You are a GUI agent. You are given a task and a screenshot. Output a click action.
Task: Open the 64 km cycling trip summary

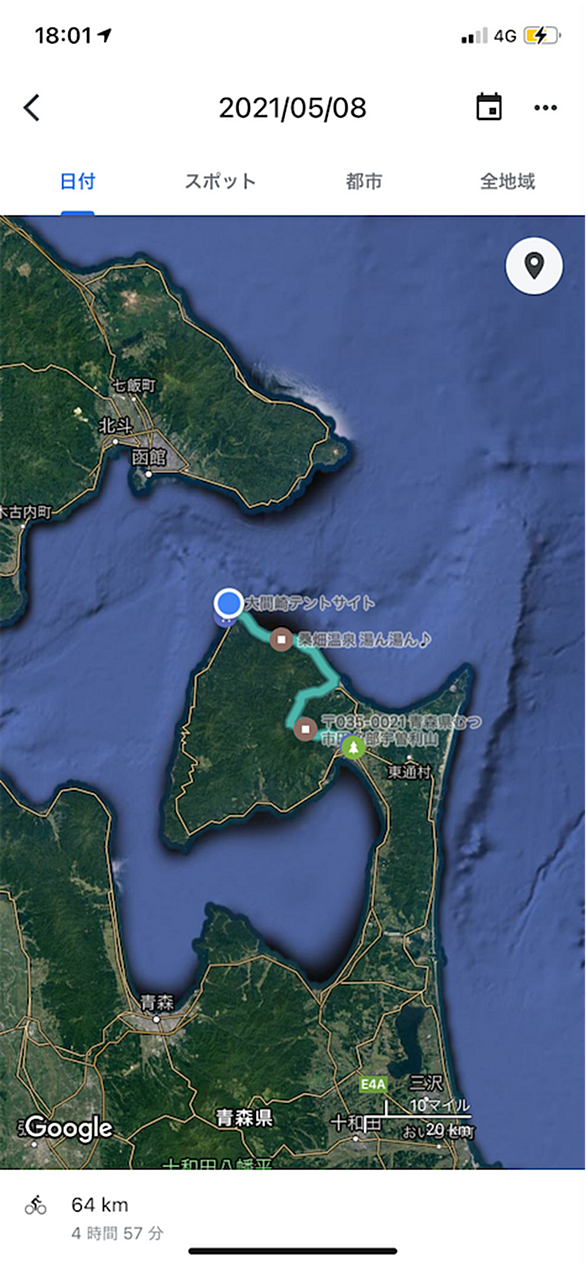pos(293,1216)
